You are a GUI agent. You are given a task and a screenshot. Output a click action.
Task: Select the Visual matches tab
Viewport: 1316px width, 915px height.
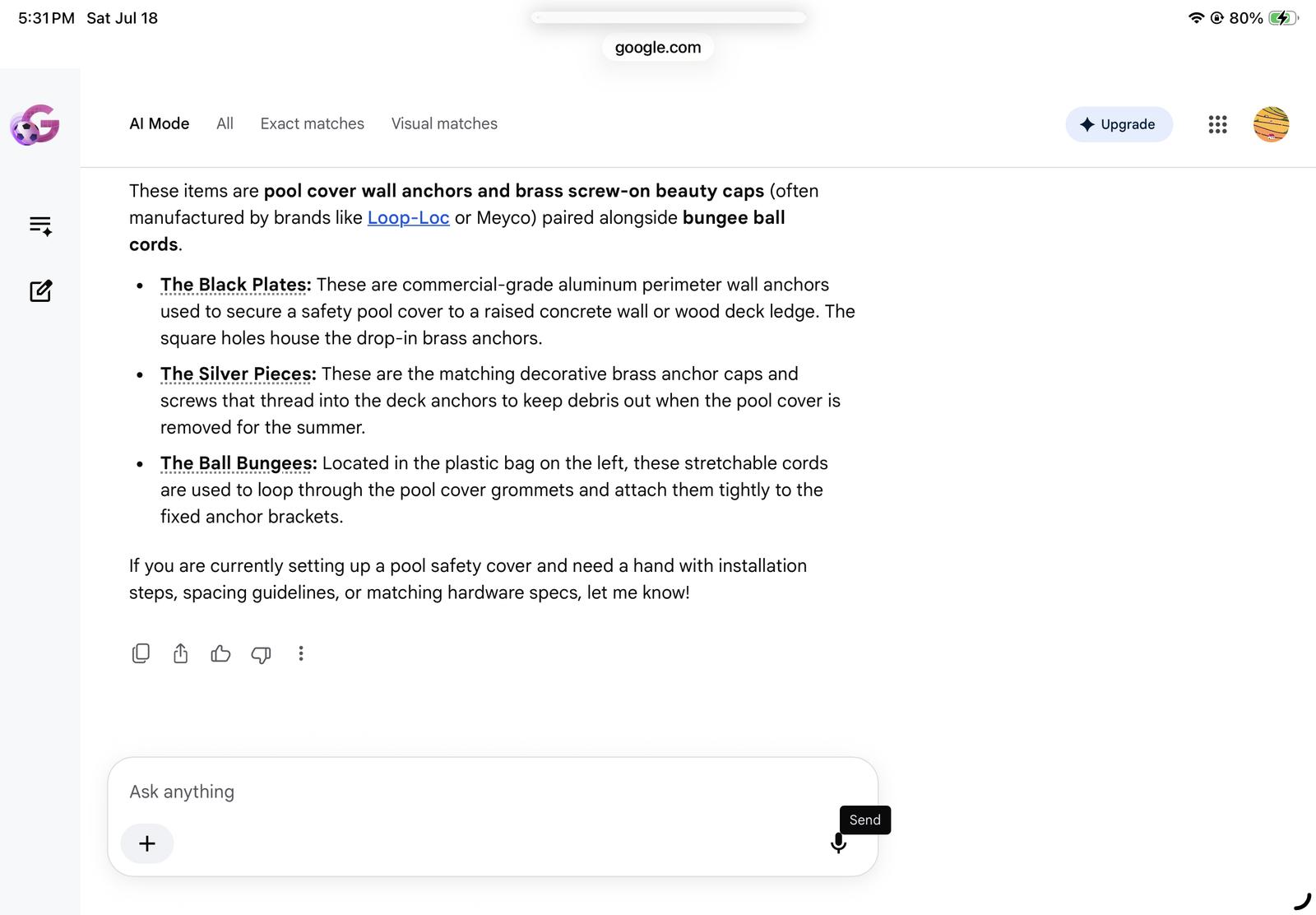pos(444,123)
